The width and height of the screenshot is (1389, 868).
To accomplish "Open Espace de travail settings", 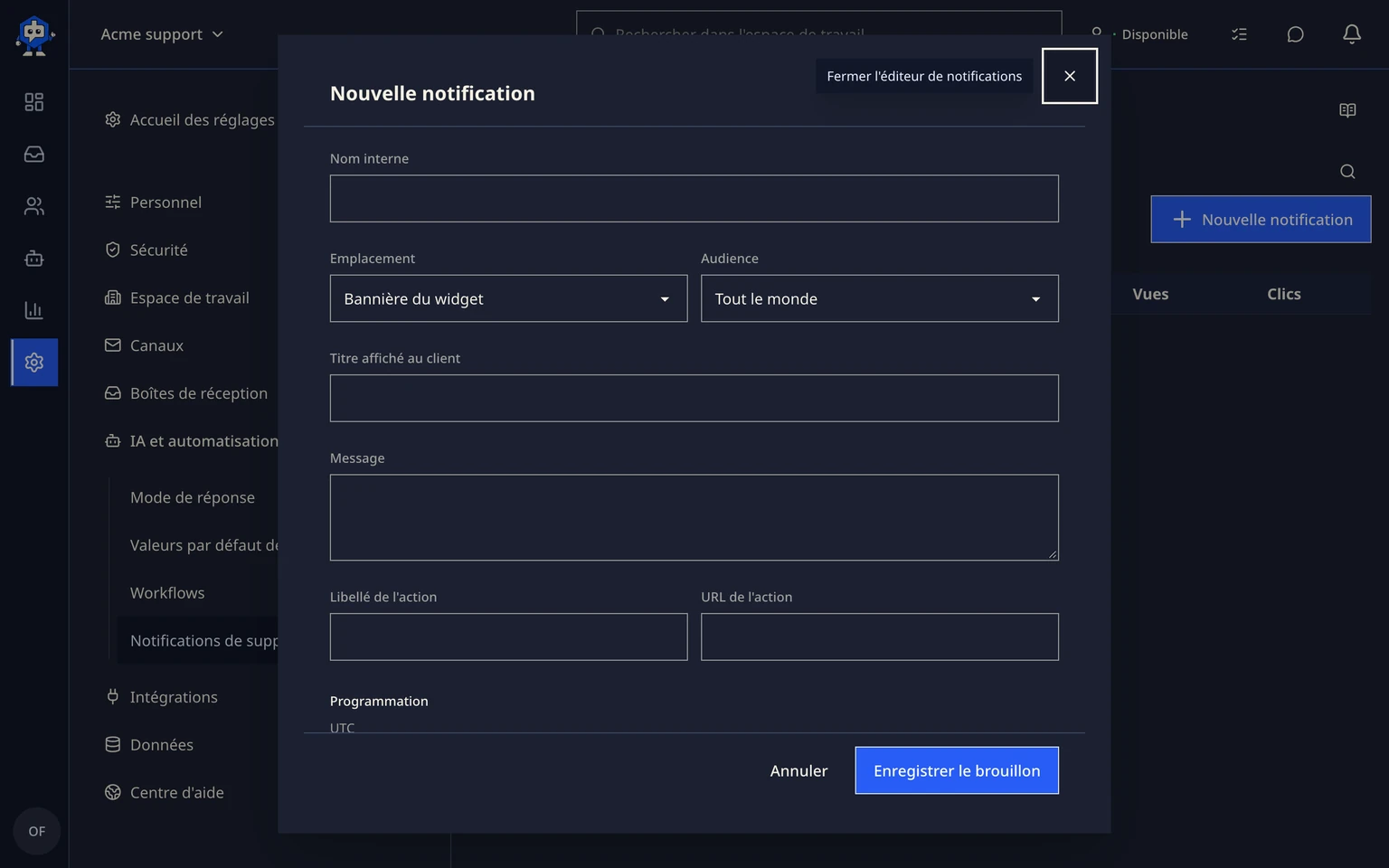I will (177, 297).
